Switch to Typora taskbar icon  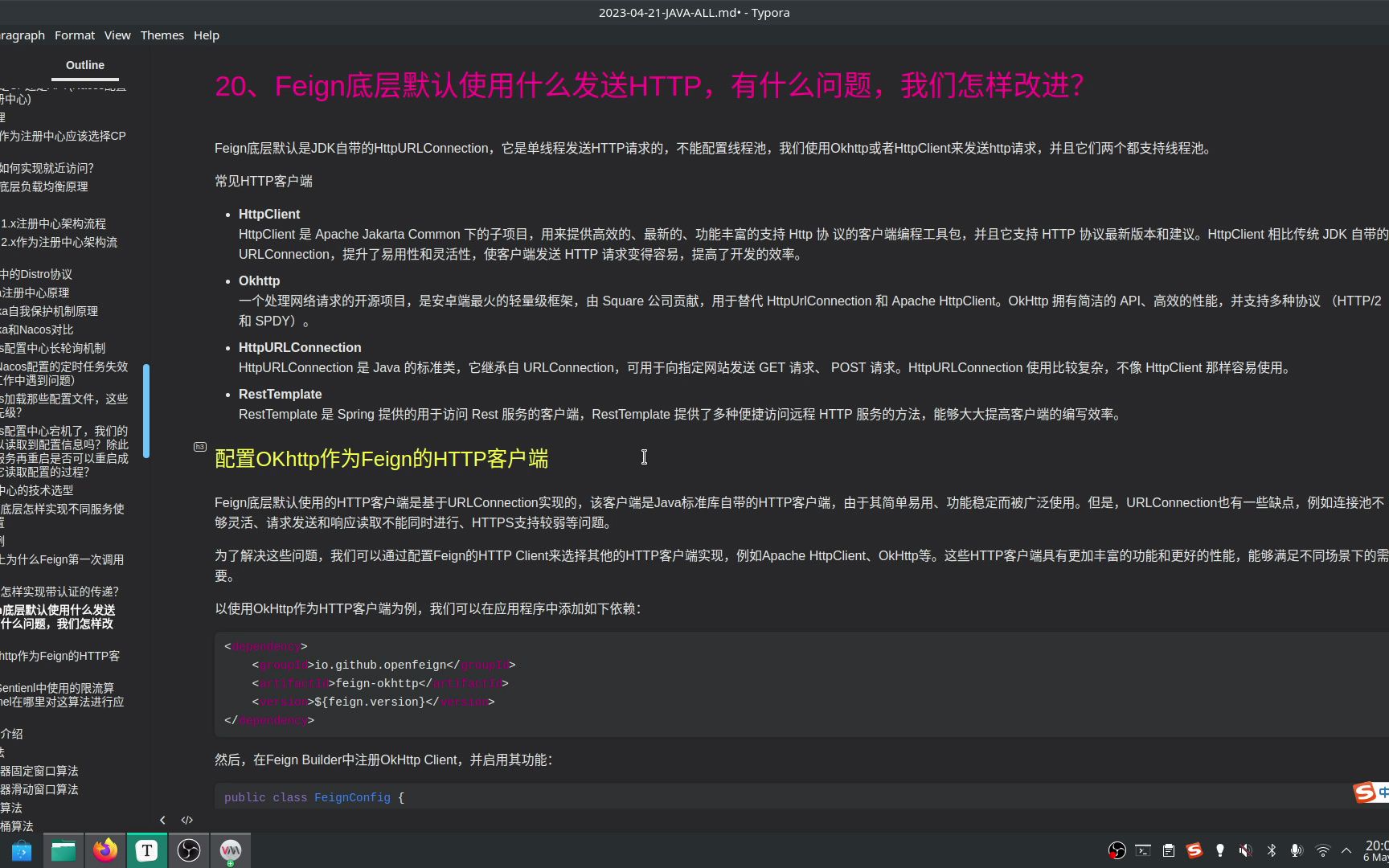click(x=147, y=850)
